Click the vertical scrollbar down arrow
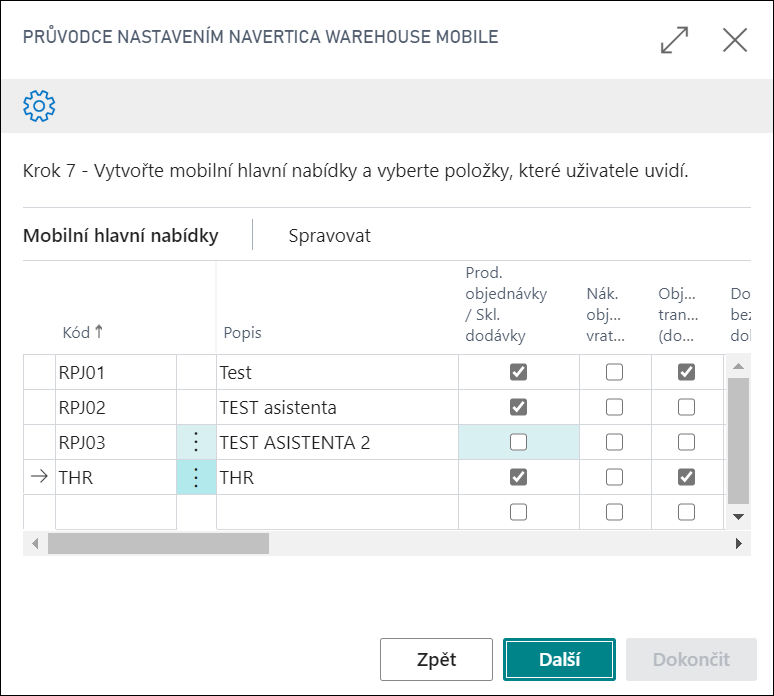 click(738, 517)
